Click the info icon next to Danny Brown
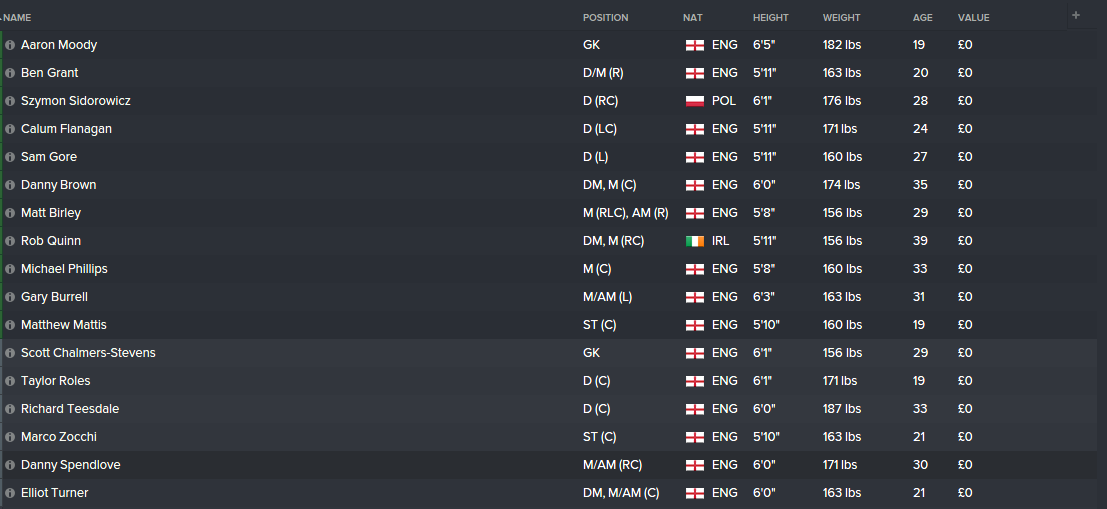Viewport: 1107px width, 509px height. (x=10, y=185)
